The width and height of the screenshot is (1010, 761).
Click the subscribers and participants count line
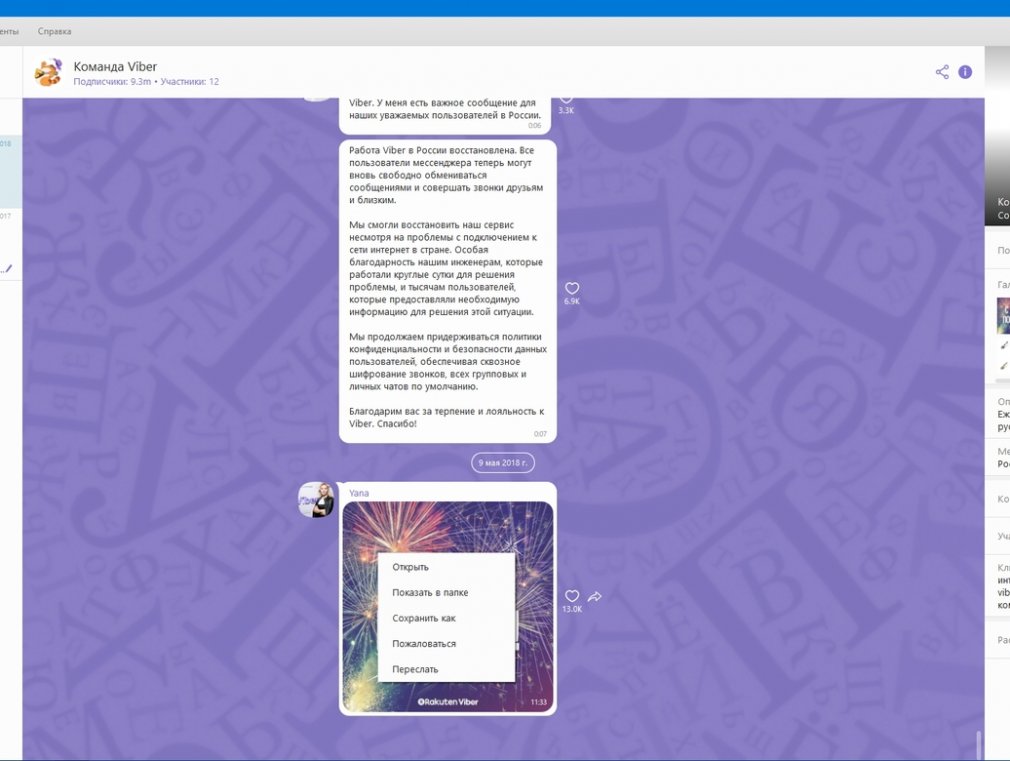[x=146, y=82]
